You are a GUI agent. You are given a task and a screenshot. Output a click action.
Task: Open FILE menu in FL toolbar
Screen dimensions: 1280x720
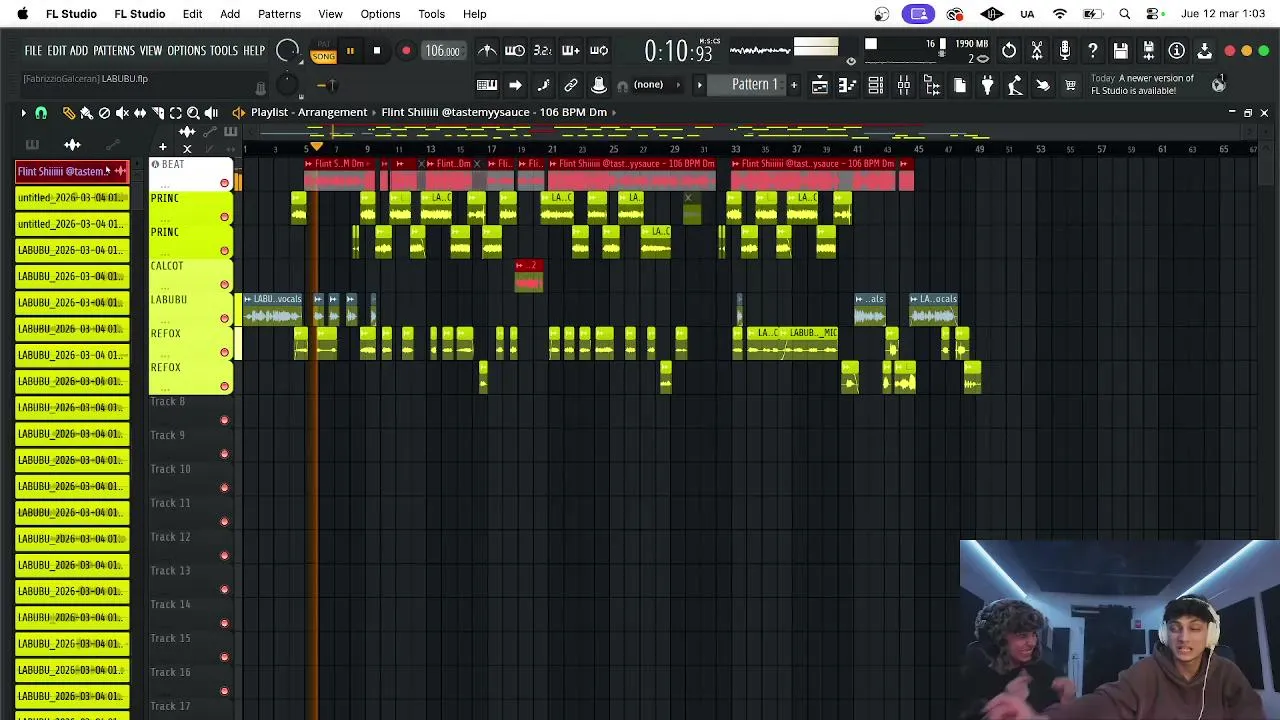point(33,51)
